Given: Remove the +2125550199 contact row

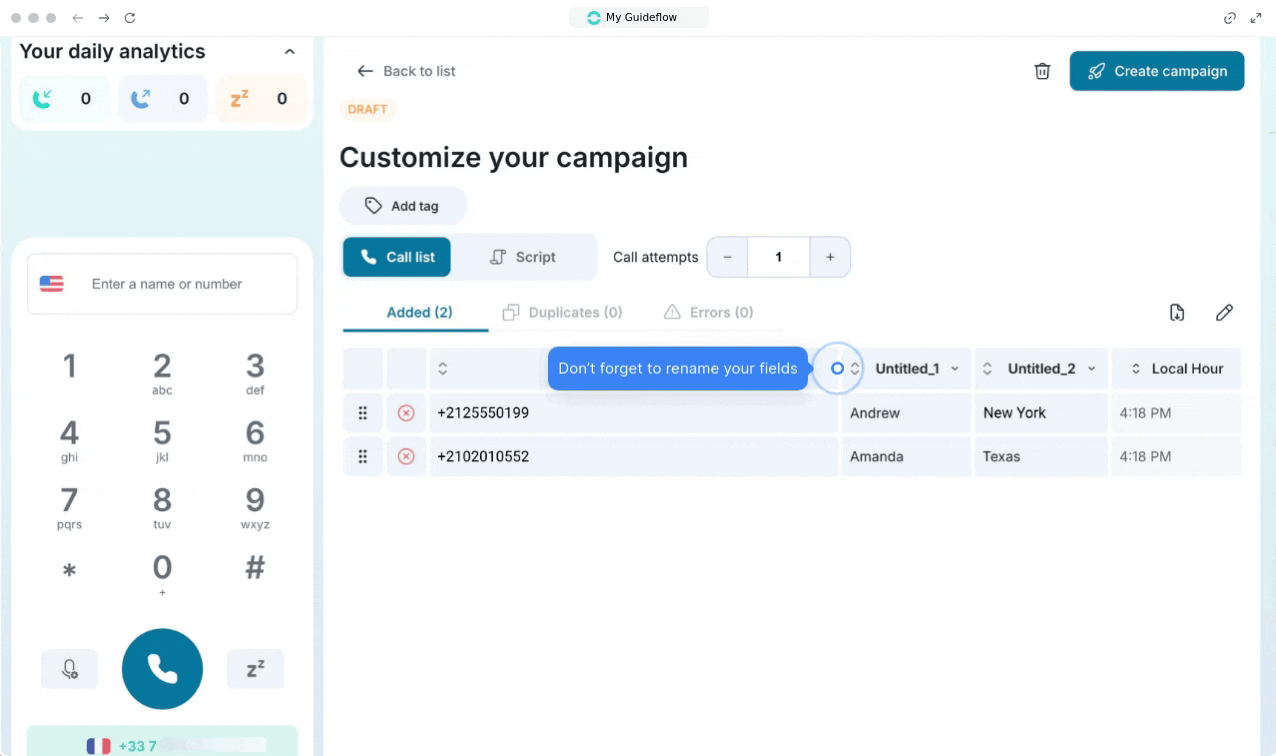Looking at the screenshot, I should [406, 413].
